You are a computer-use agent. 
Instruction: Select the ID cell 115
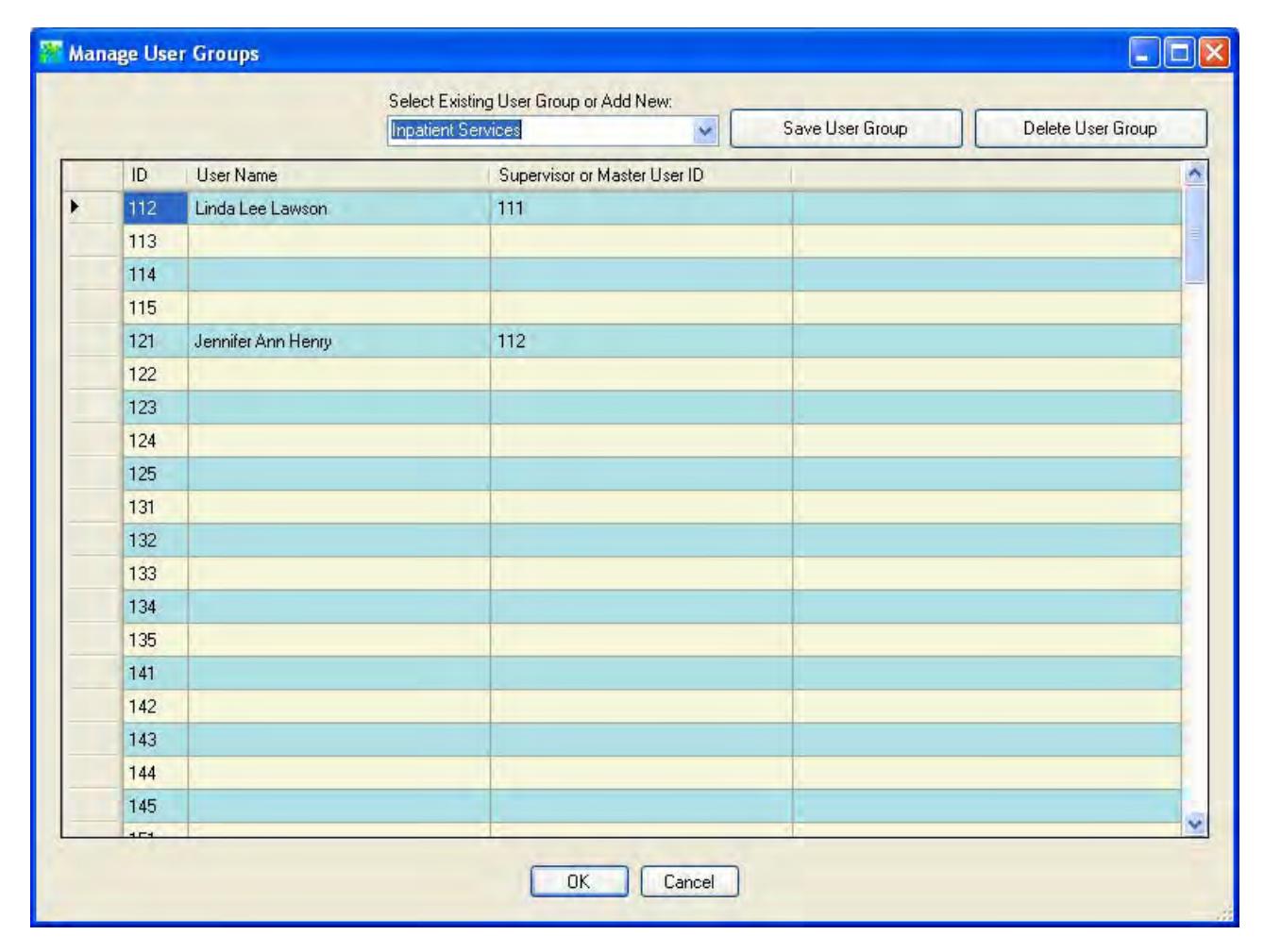coord(156,308)
